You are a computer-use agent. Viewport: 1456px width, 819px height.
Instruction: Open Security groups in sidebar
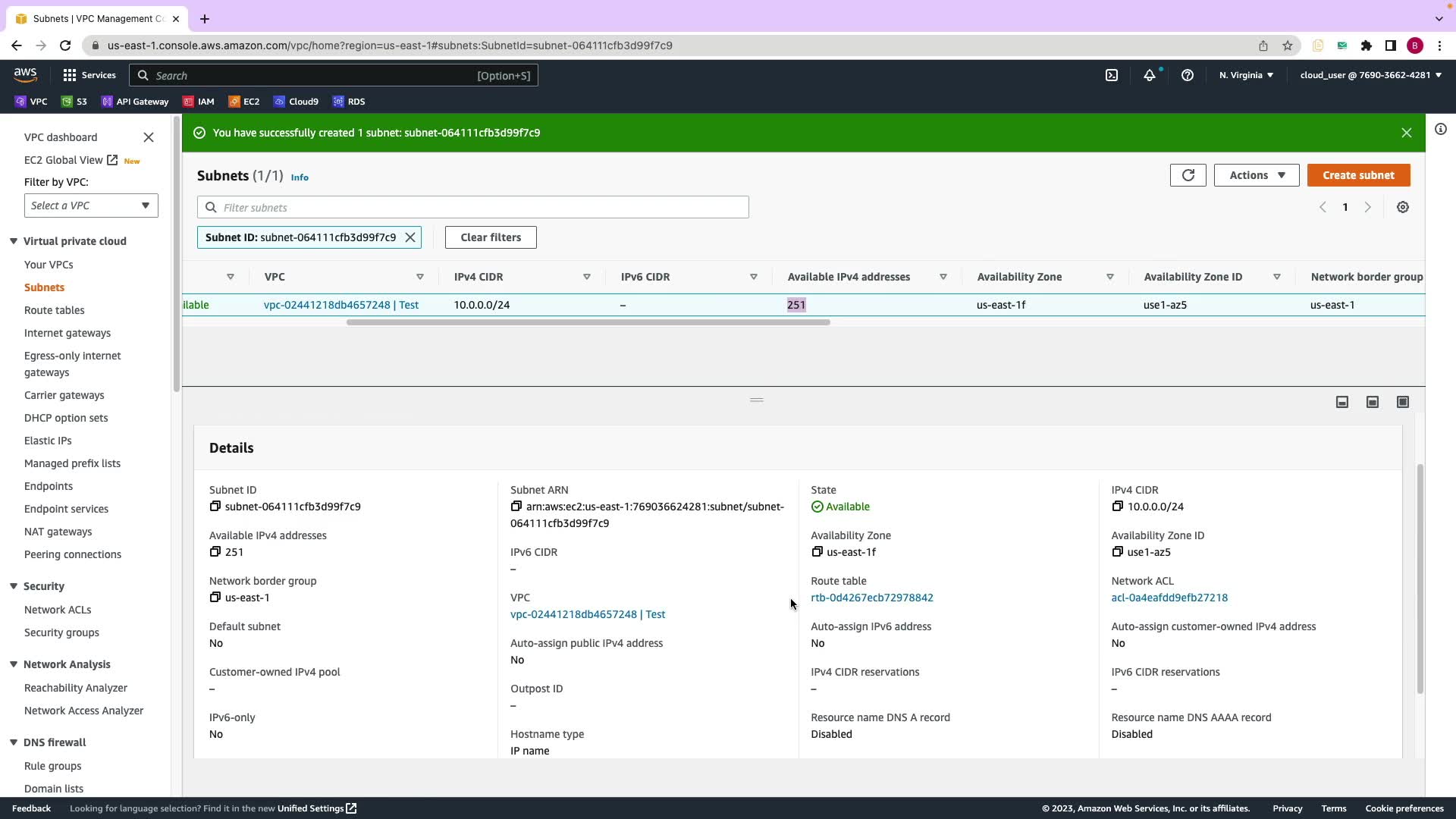(61, 632)
